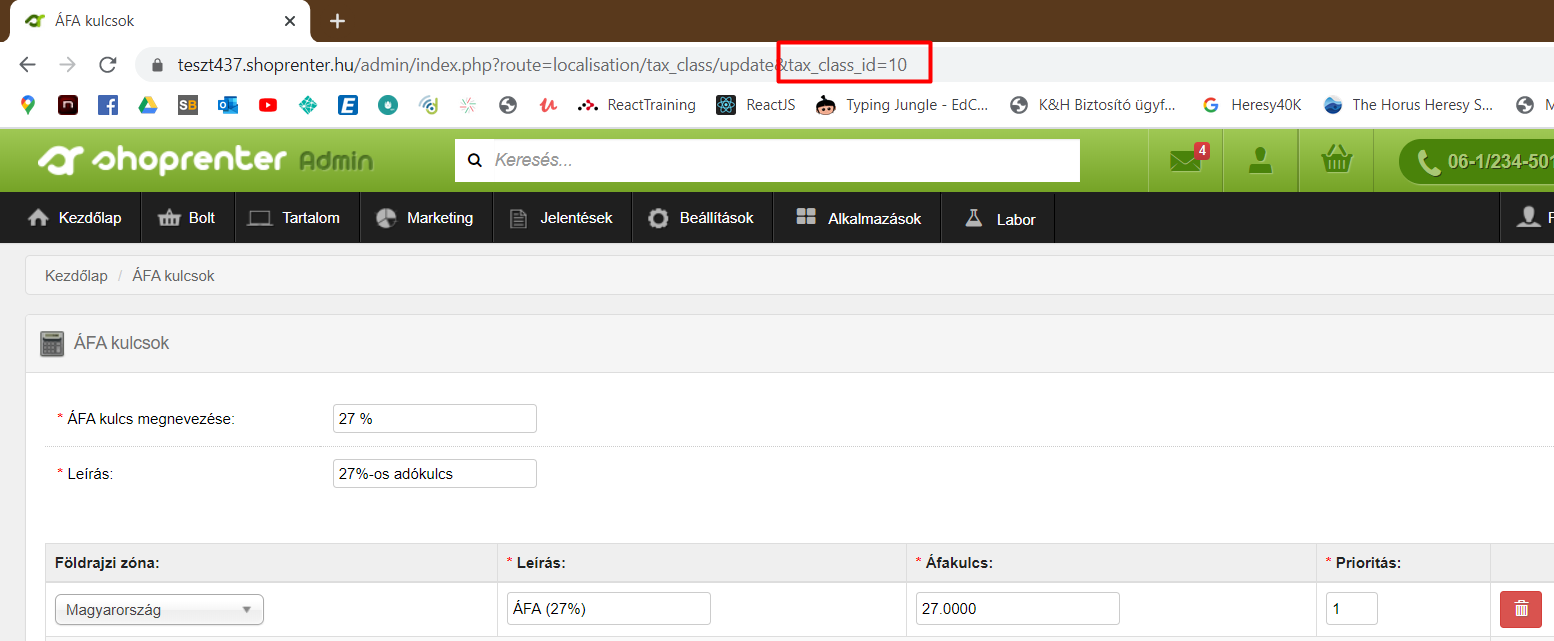Image resolution: width=1554 pixels, height=641 pixels.
Task: Open the Outlook bookmark icon
Action: (x=228, y=104)
